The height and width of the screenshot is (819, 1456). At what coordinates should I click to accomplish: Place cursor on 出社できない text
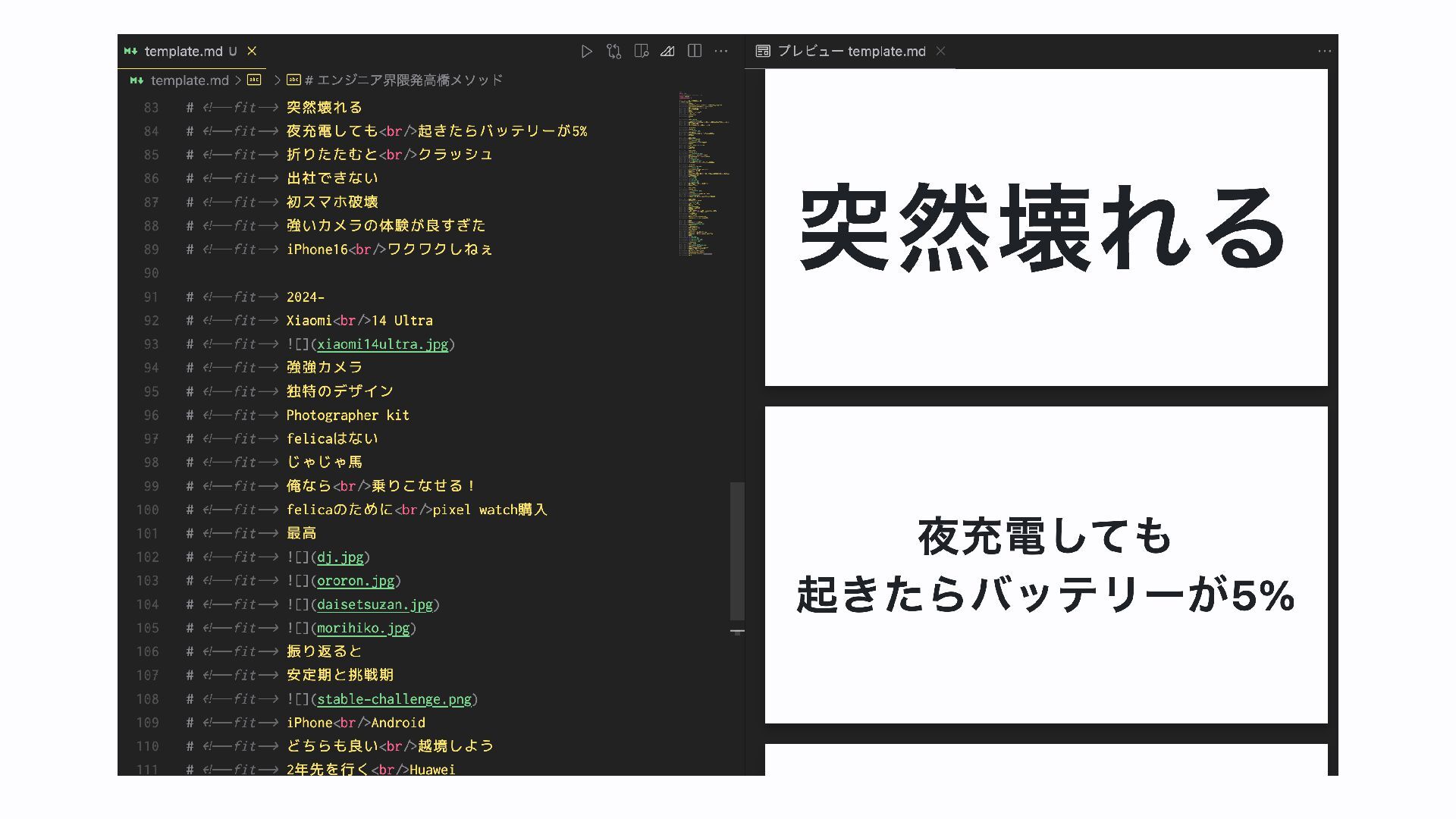tap(332, 178)
